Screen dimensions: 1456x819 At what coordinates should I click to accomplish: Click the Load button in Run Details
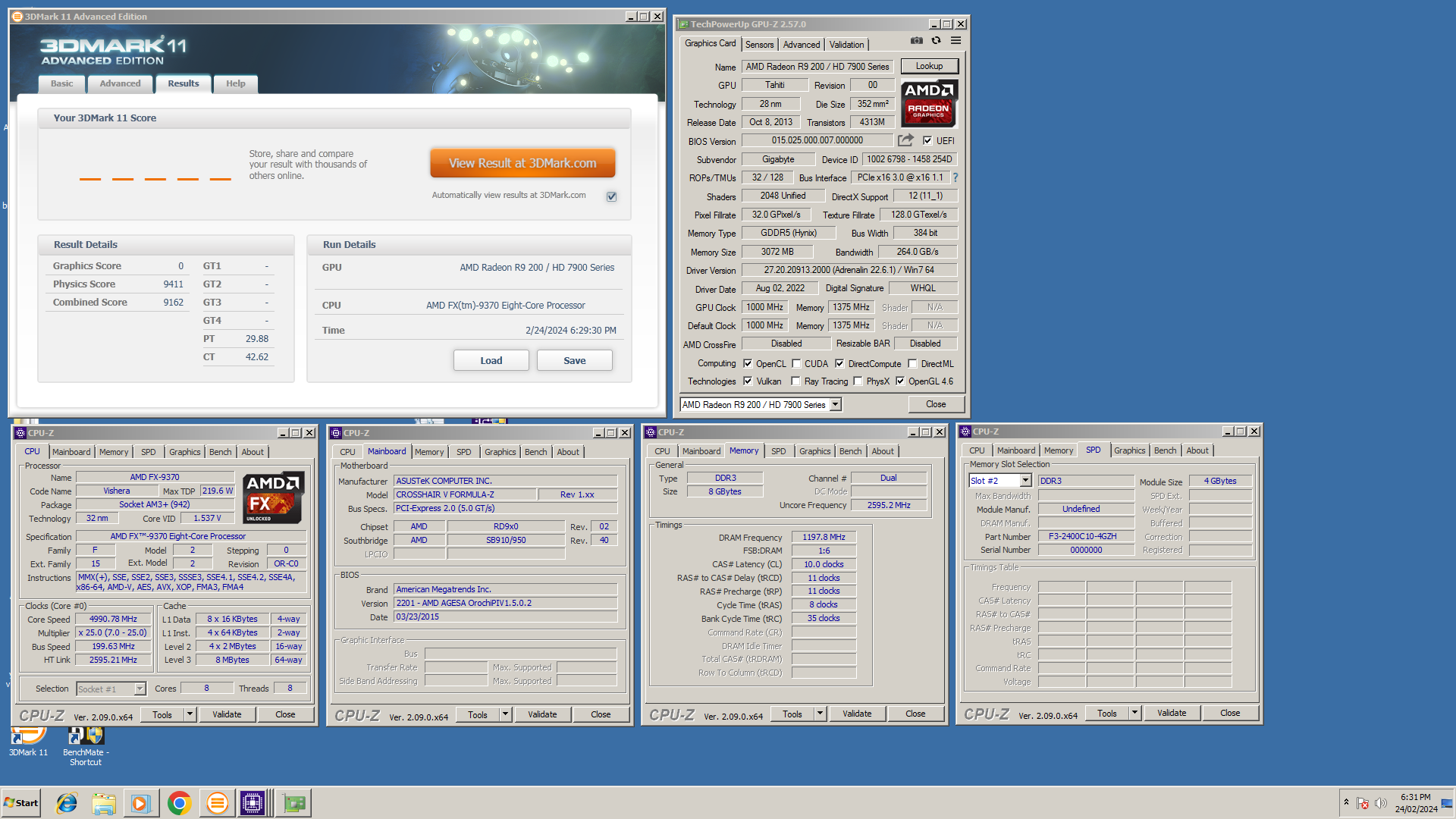pos(491,361)
